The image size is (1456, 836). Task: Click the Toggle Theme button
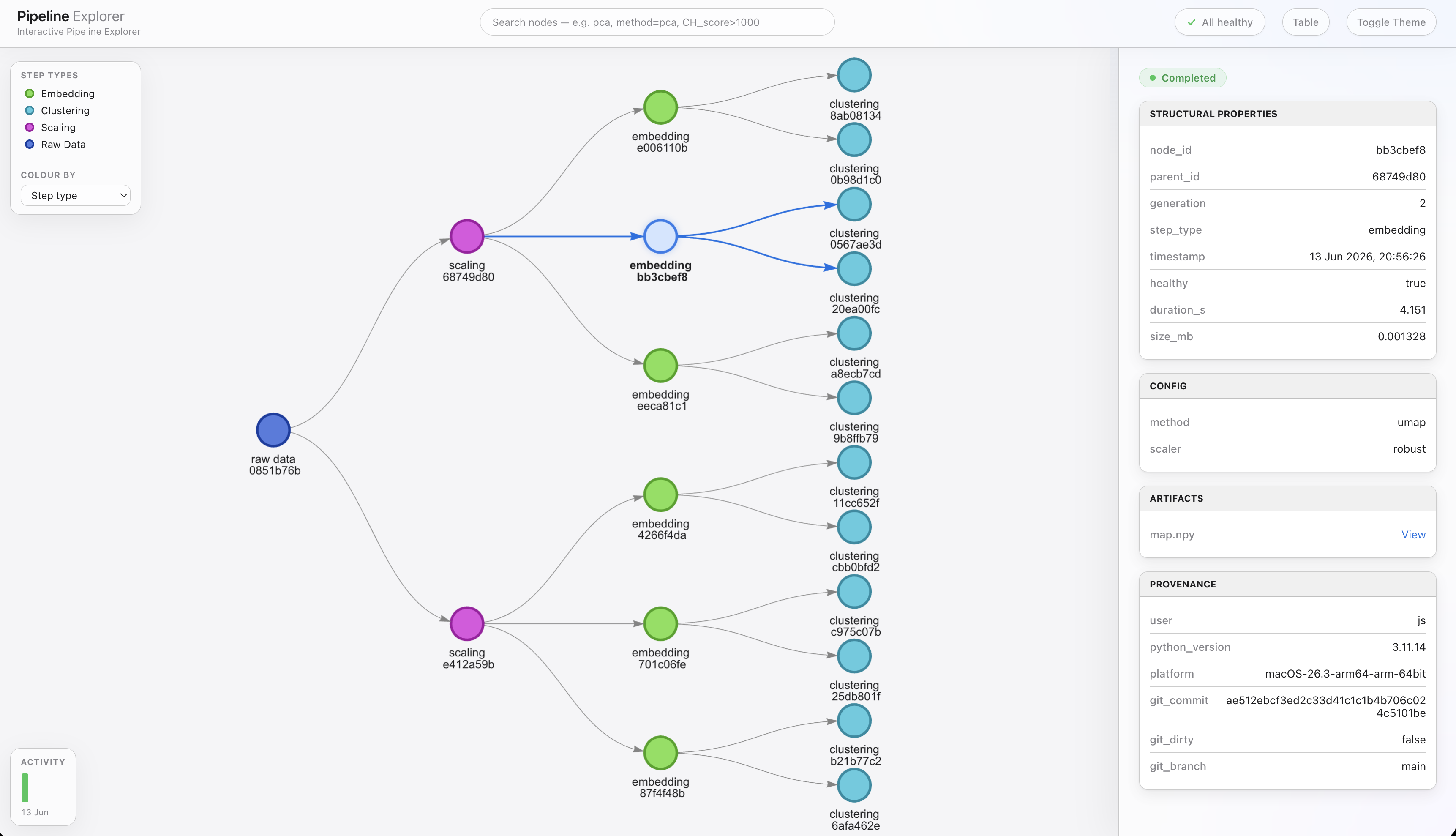tap(1391, 22)
